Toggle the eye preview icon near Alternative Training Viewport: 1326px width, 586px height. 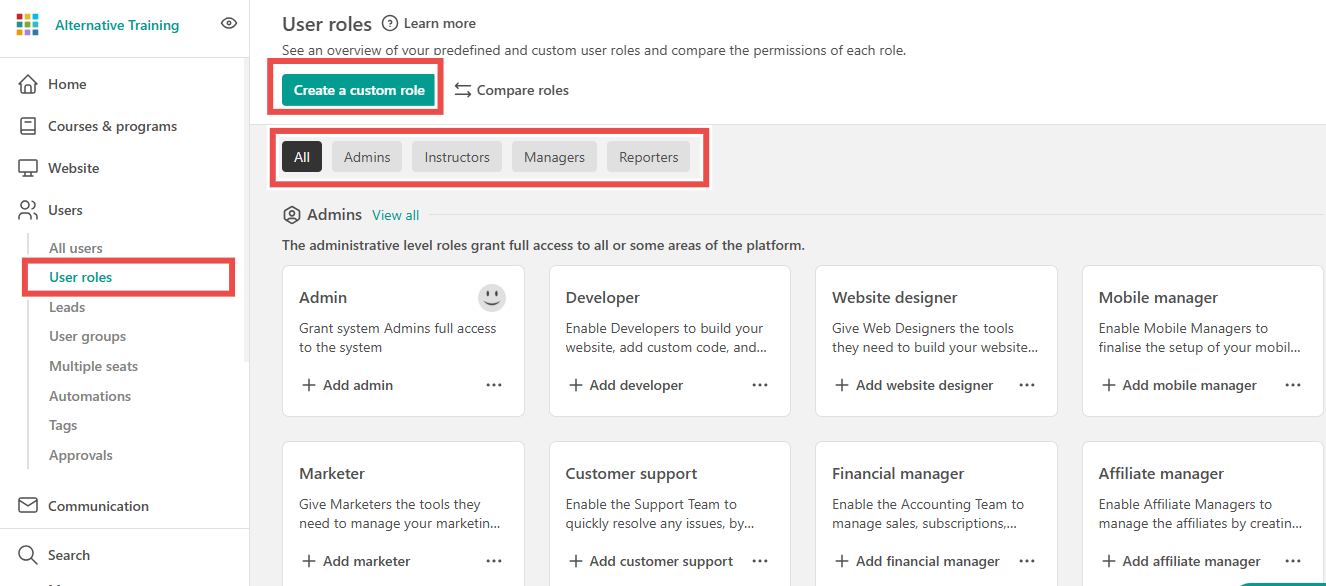tap(229, 23)
